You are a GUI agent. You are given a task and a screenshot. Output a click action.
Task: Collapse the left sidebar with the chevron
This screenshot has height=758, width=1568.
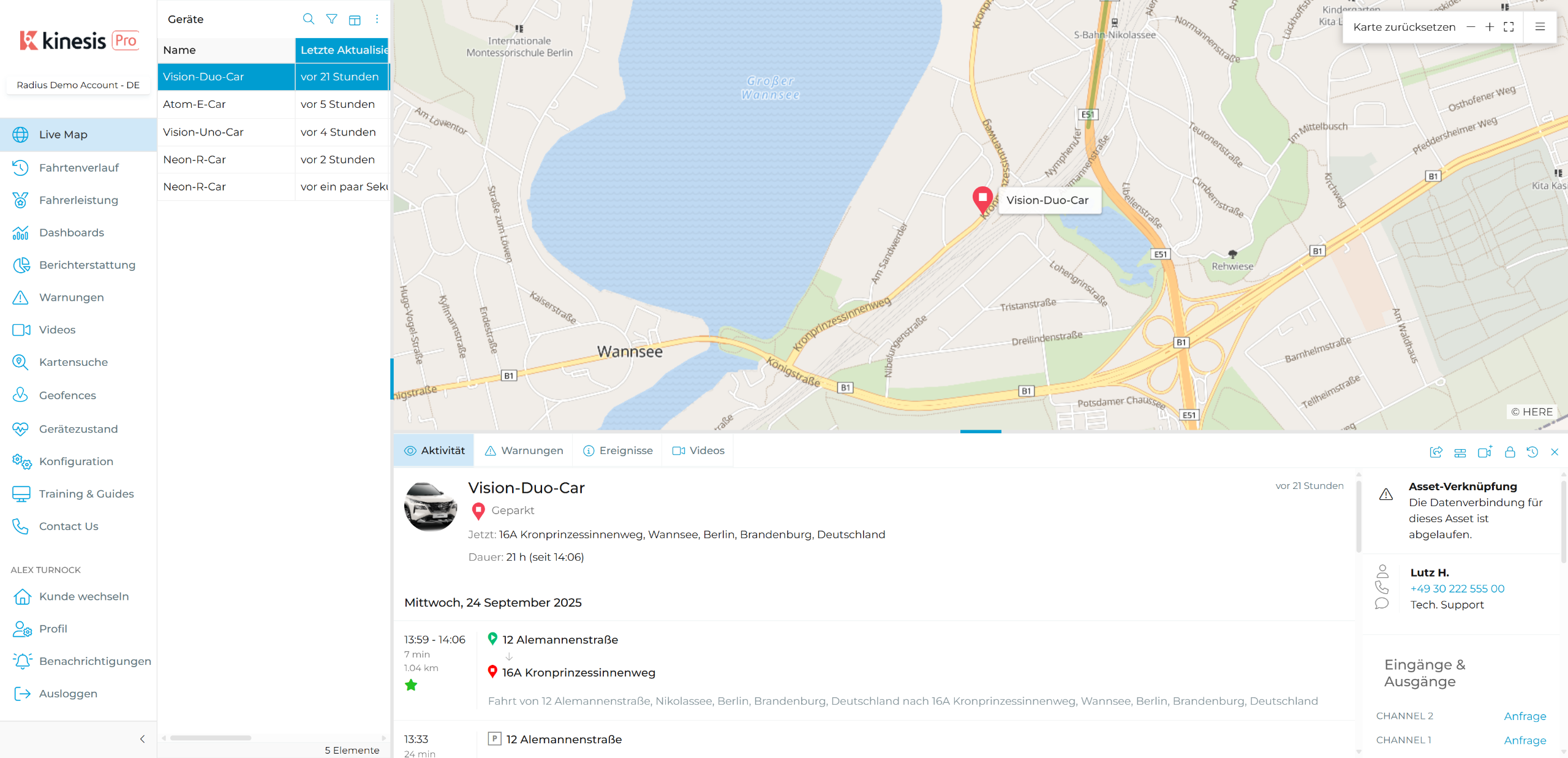(x=143, y=739)
